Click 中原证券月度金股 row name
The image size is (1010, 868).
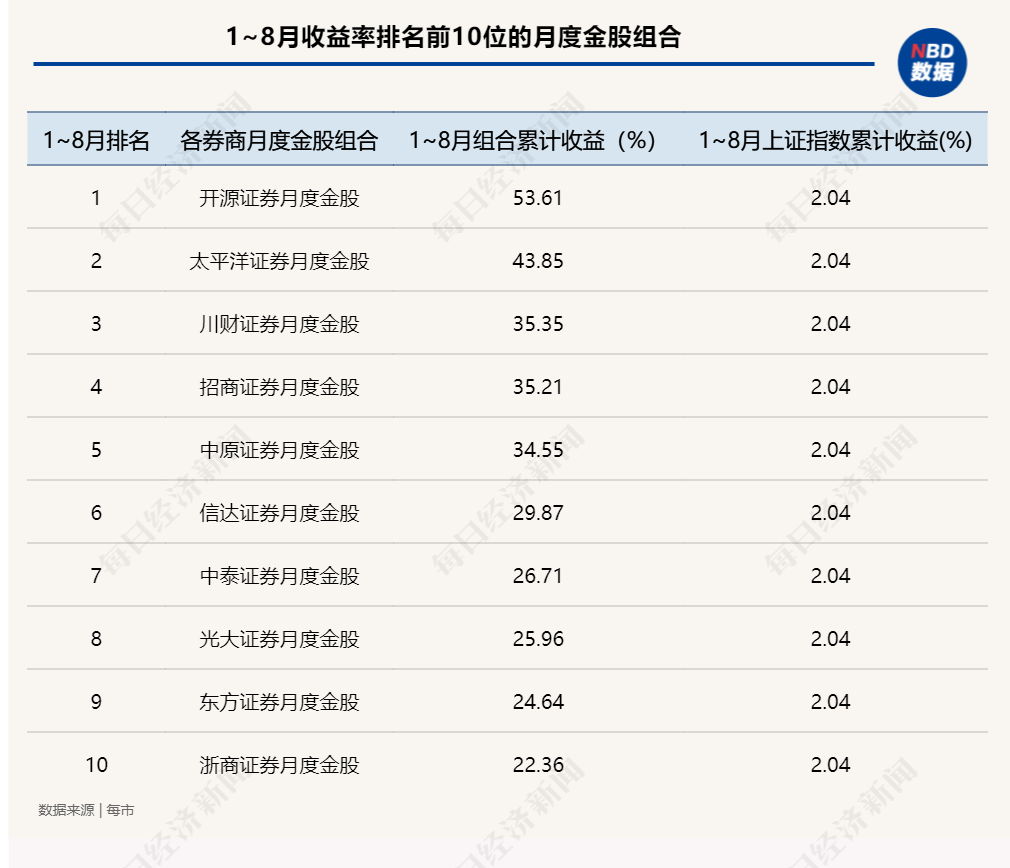pyautogui.click(x=279, y=449)
